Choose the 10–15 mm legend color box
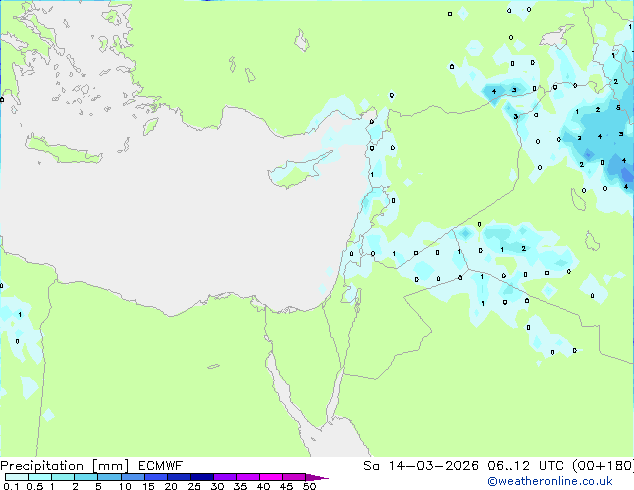 pyautogui.click(x=133, y=477)
